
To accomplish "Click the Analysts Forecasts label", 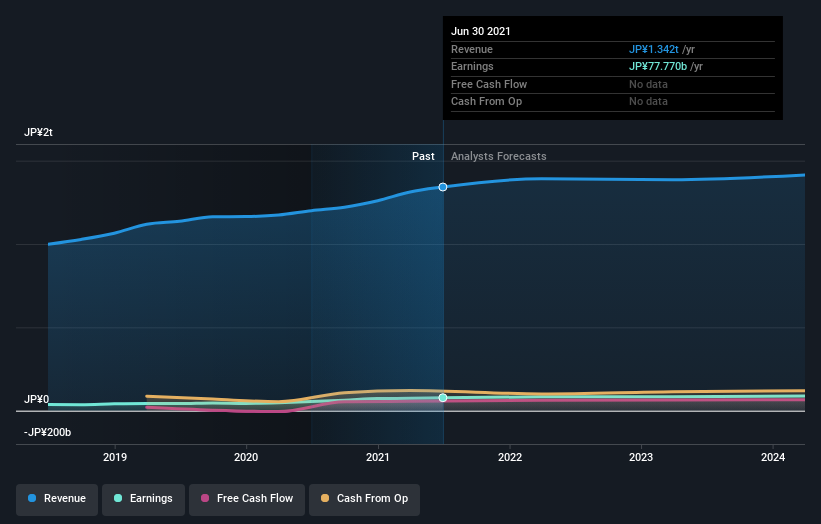I will pyautogui.click(x=498, y=157).
